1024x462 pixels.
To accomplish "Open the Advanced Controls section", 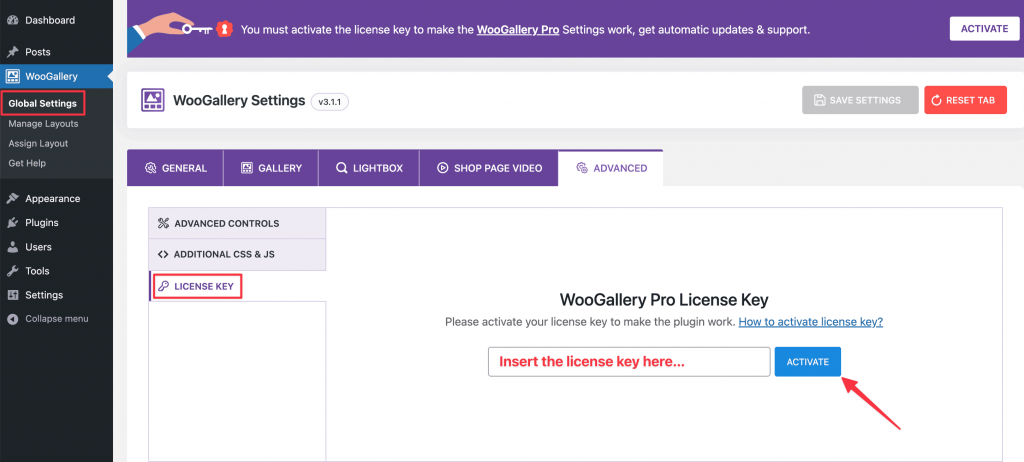I will click(238, 223).
